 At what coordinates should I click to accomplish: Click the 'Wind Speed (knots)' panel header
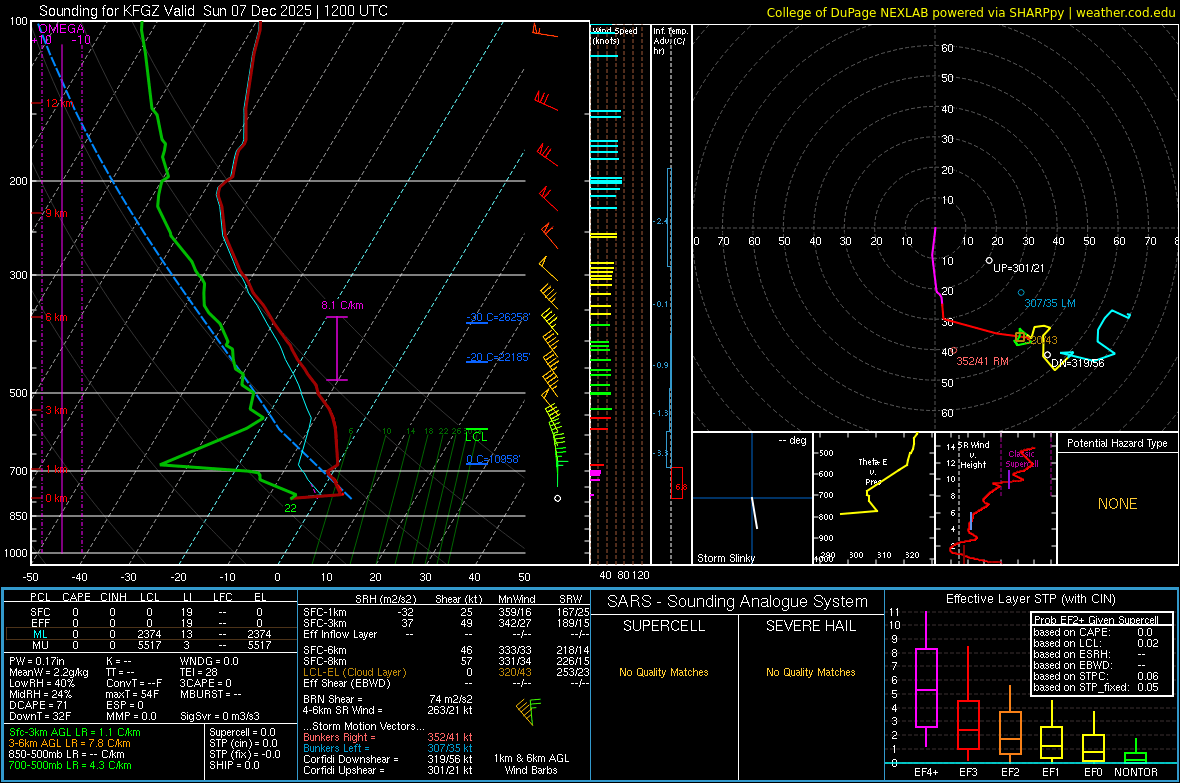pyautogui.click(x=615, y=35)
